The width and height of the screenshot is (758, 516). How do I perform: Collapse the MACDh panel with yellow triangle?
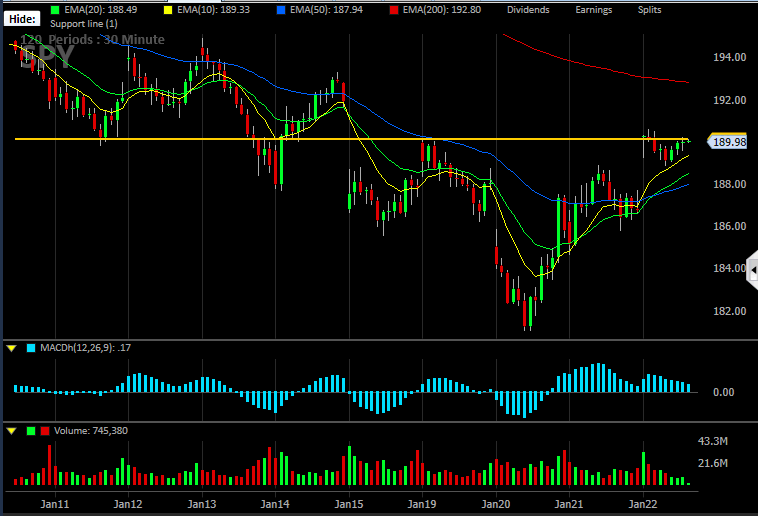(12, 348)
